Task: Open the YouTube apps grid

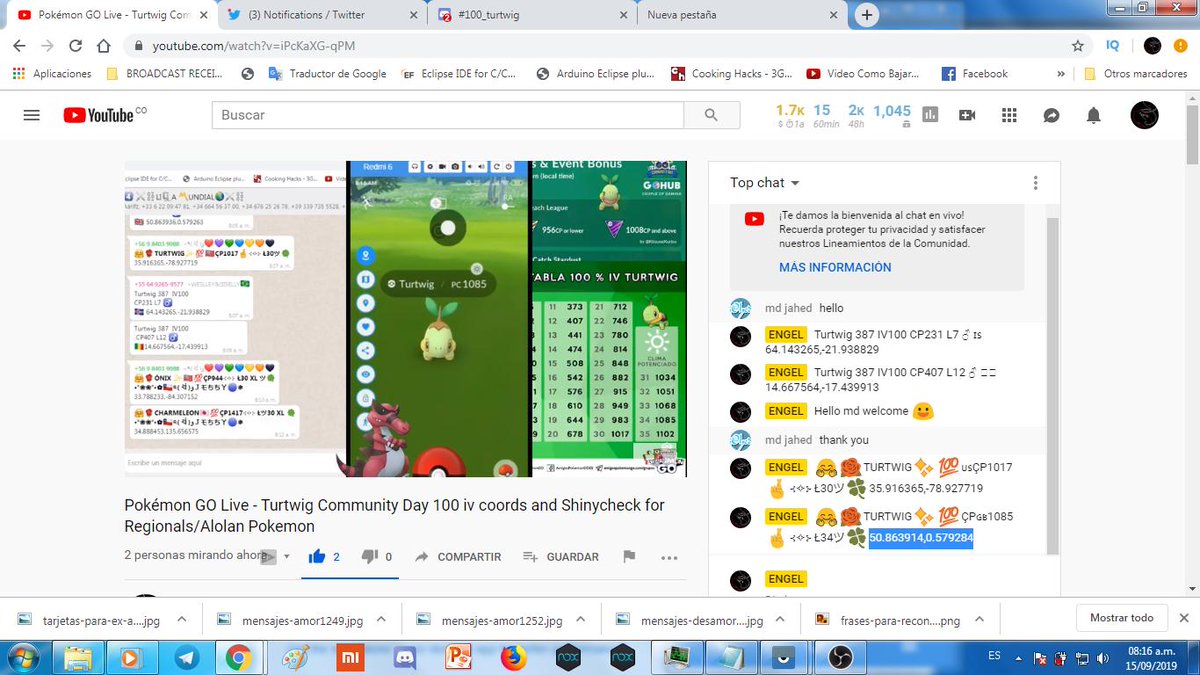Action: pyautogui.click(x=1008, y=115)
